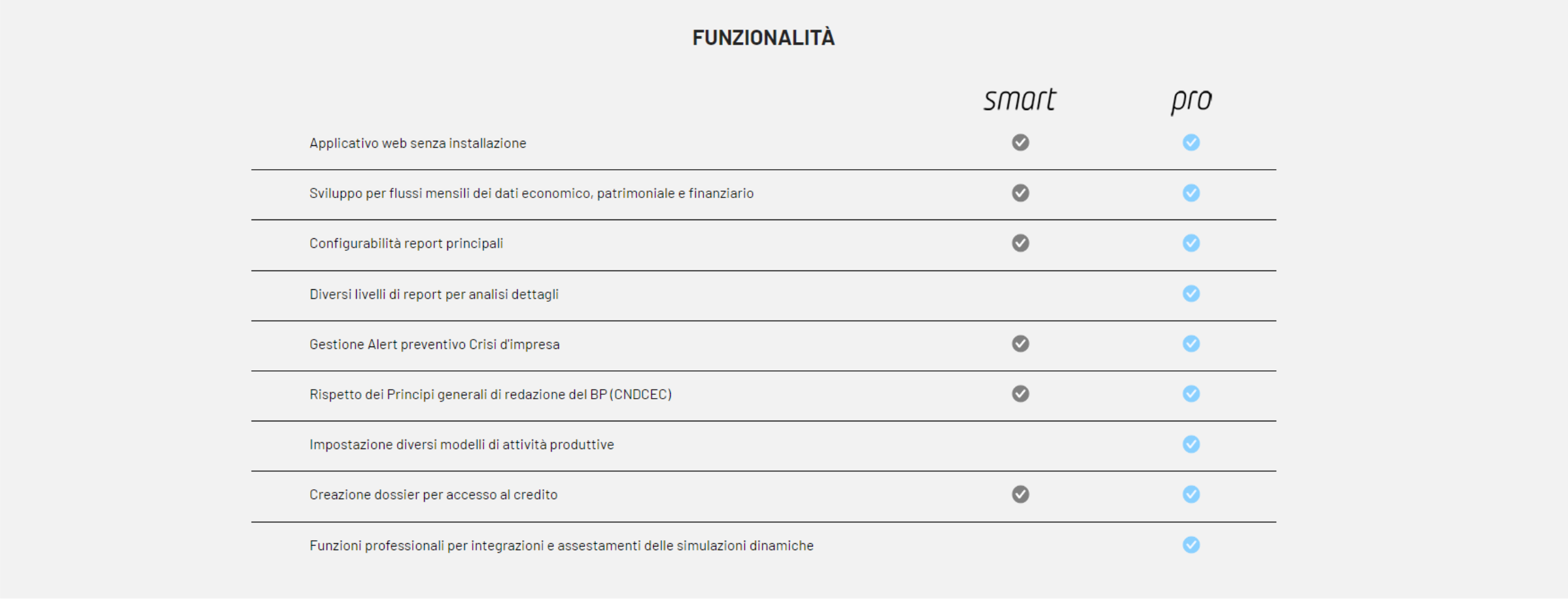This screenshot has width=1568, height=603.
Task: Click pro checkmark for Impostazione diversi modelli
Action: point(1191,445)
